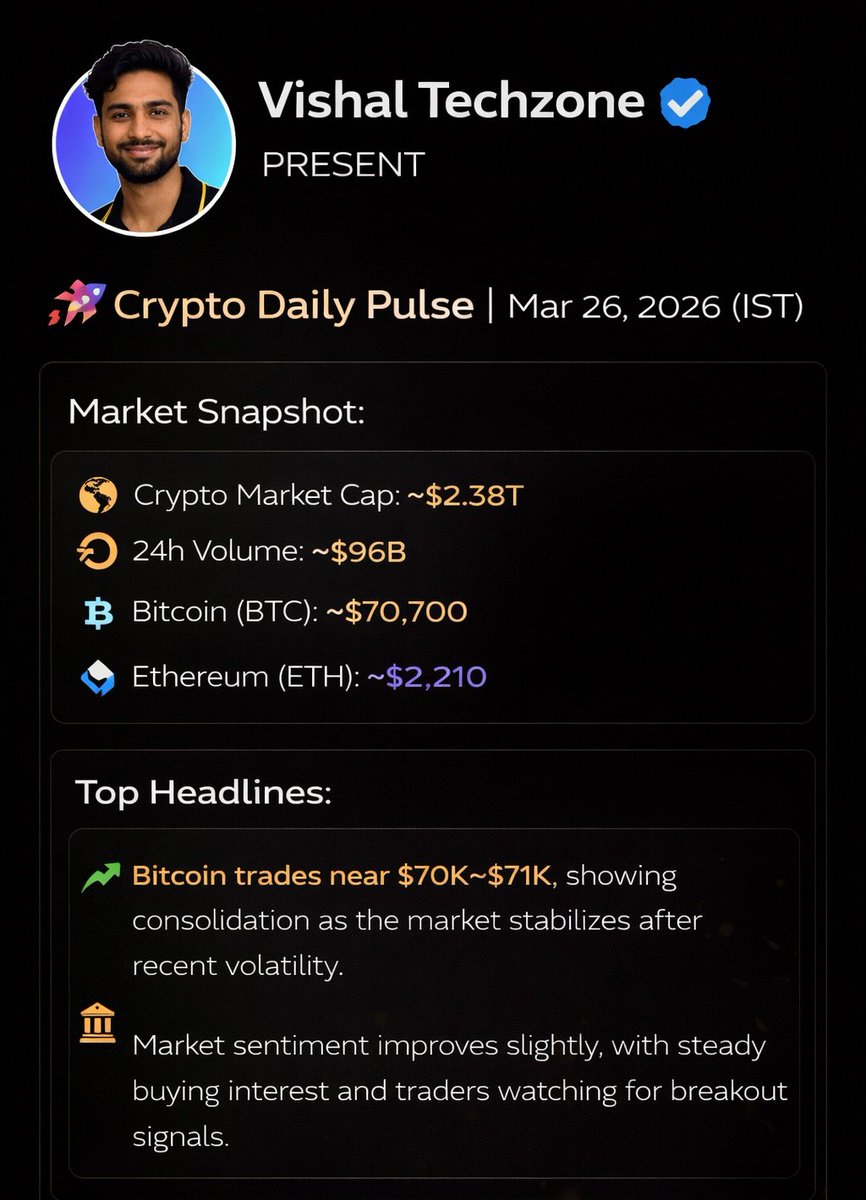This screenshot has height=1200, width=866.
Task: Click the PRESENT label under the name
Action: 343,164
